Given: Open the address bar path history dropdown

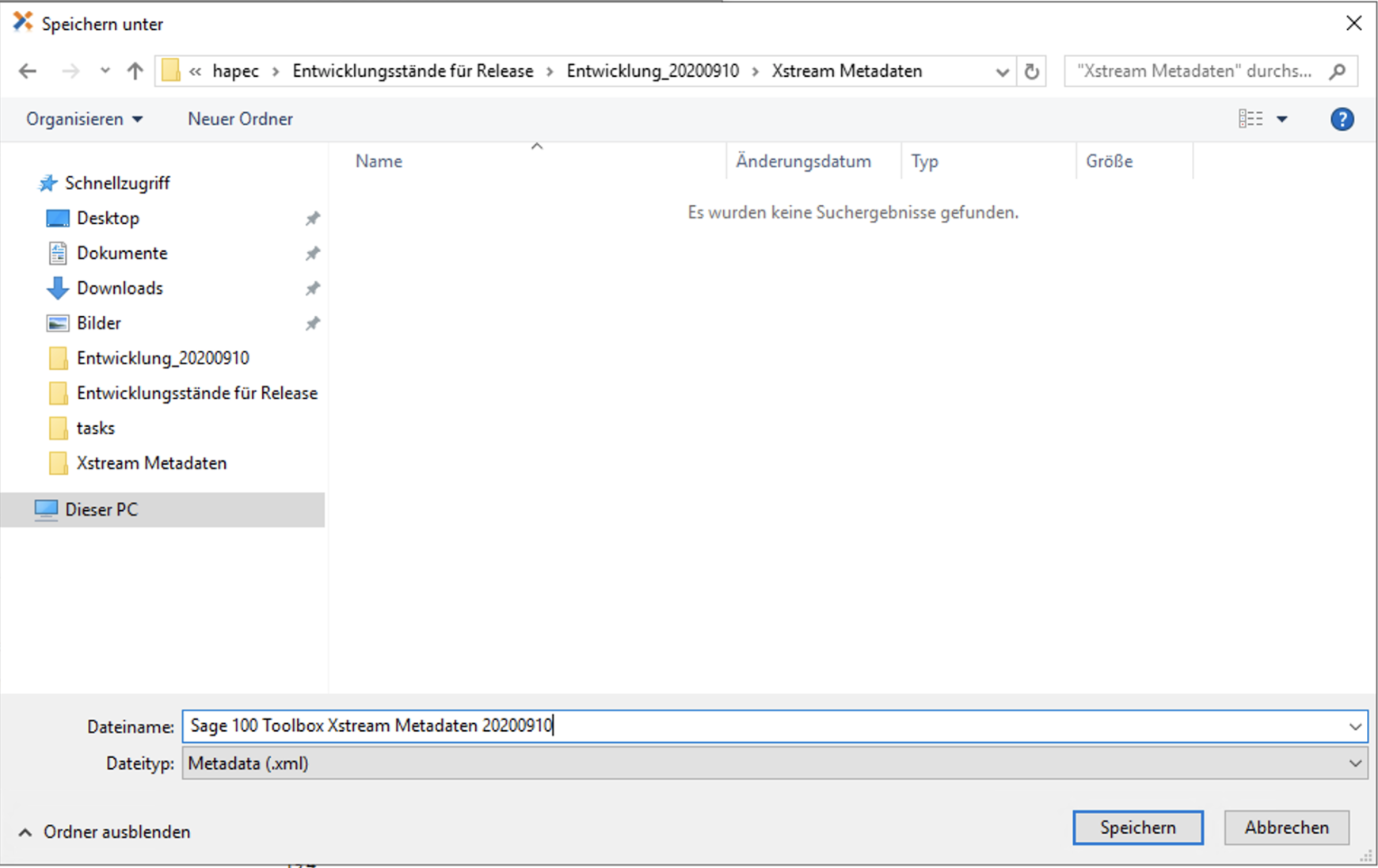Looking at the screenshot, I should (x=1002, y=72).
